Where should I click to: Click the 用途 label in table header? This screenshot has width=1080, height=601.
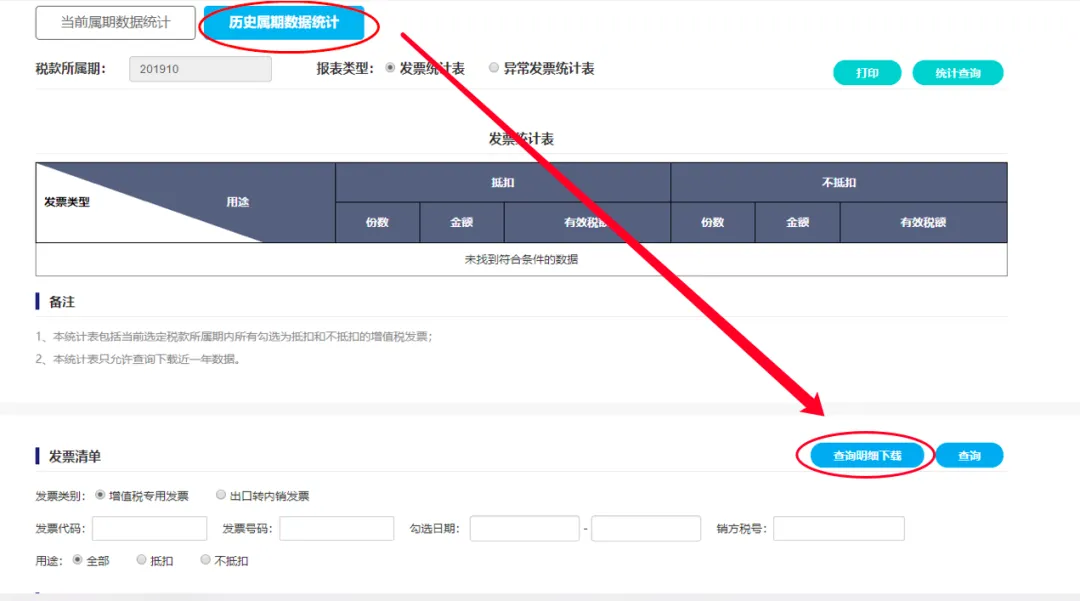[x=238, y=202]
